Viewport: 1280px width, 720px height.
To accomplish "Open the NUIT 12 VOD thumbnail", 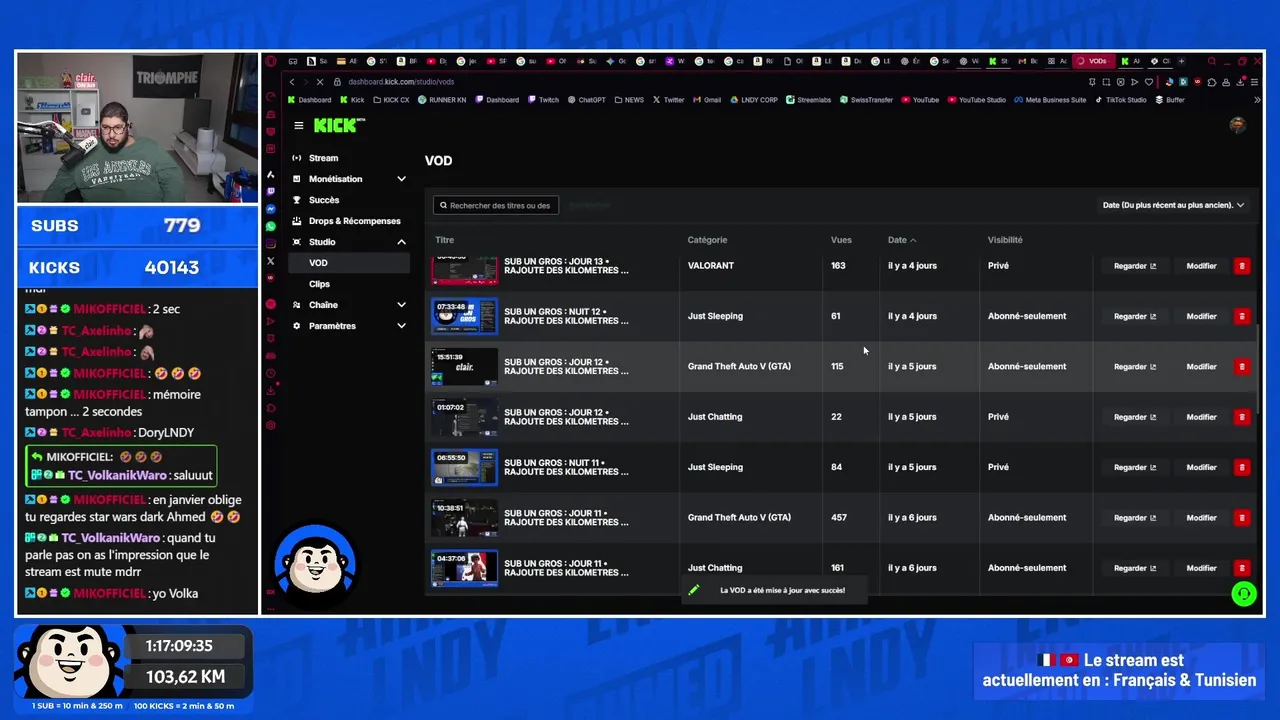I will pyautogui.click(x=464, y=316).
